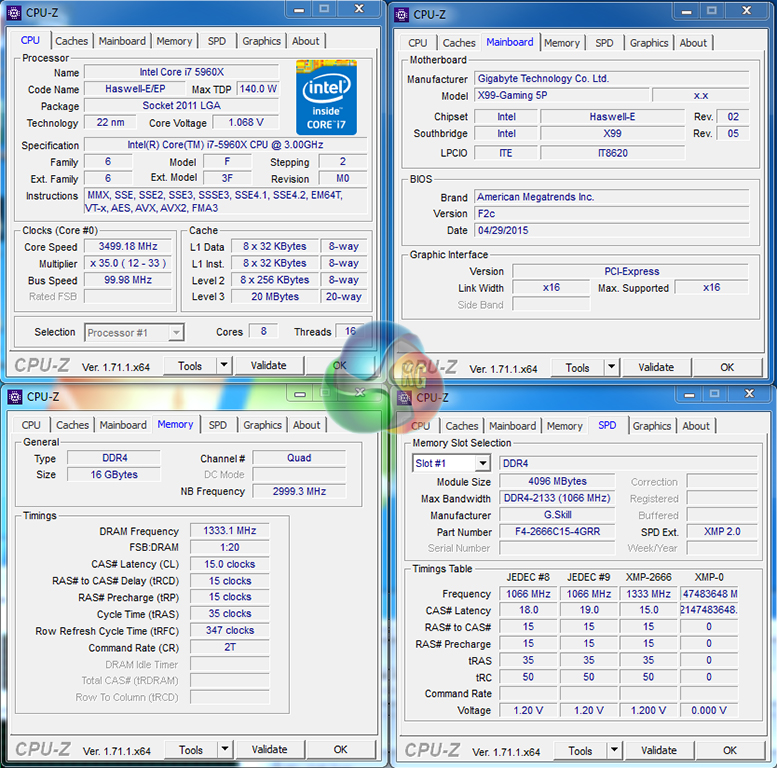The height and width of the screenshot is (768, 777).
Task: Open the Mainboard tab in the CPU window
Action: click(122, 41)
